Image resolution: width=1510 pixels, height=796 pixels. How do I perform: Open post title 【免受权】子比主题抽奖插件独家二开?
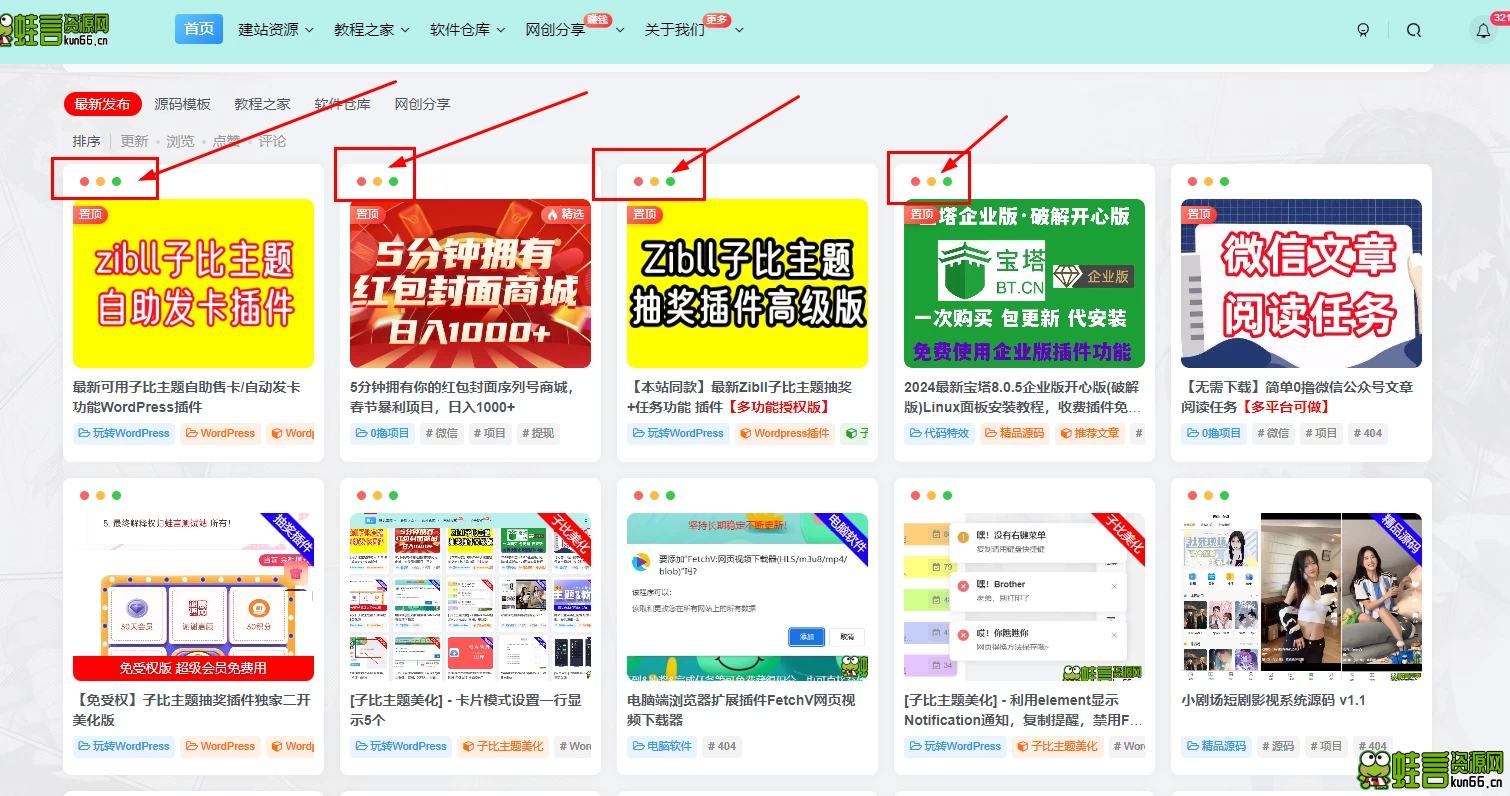tap(192, 710)
